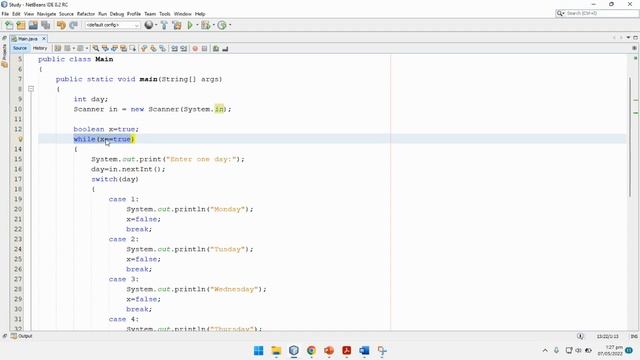Click the Shift Line Right icon
Screen dimensions: 640x360
tap(184, 49)
